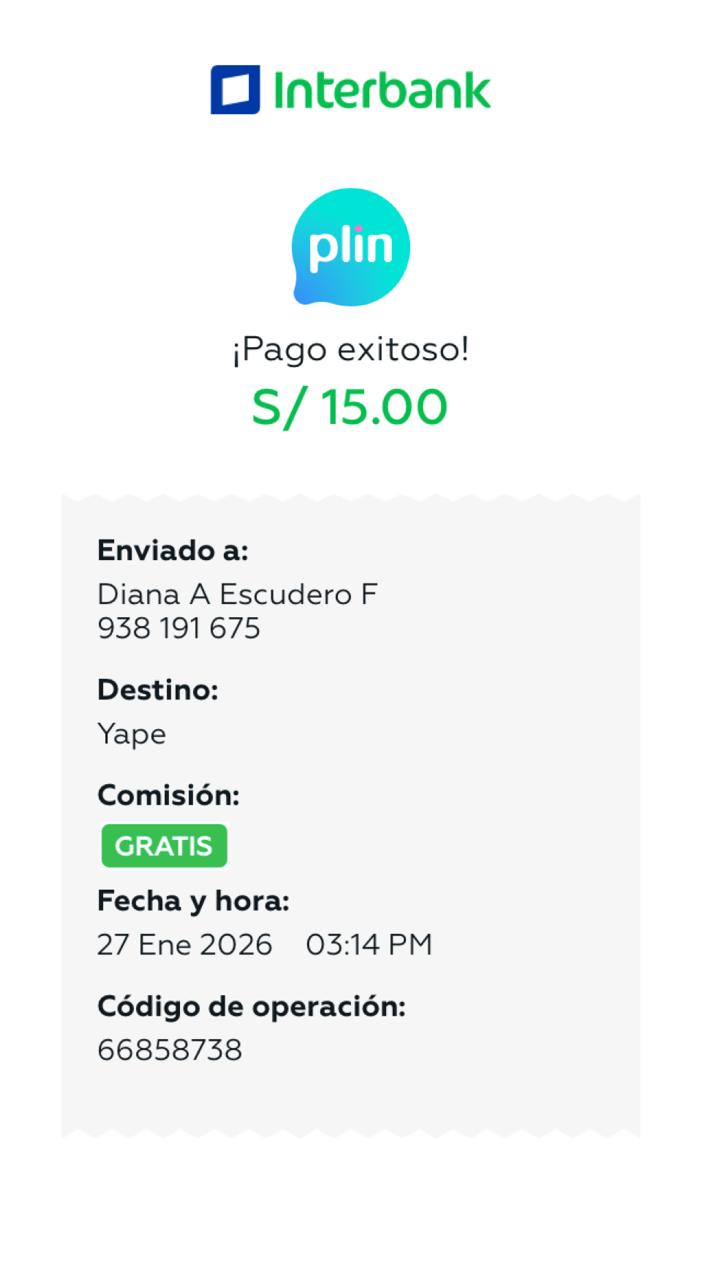Tap the green GRATIS badge

click(x=164, y=846)
